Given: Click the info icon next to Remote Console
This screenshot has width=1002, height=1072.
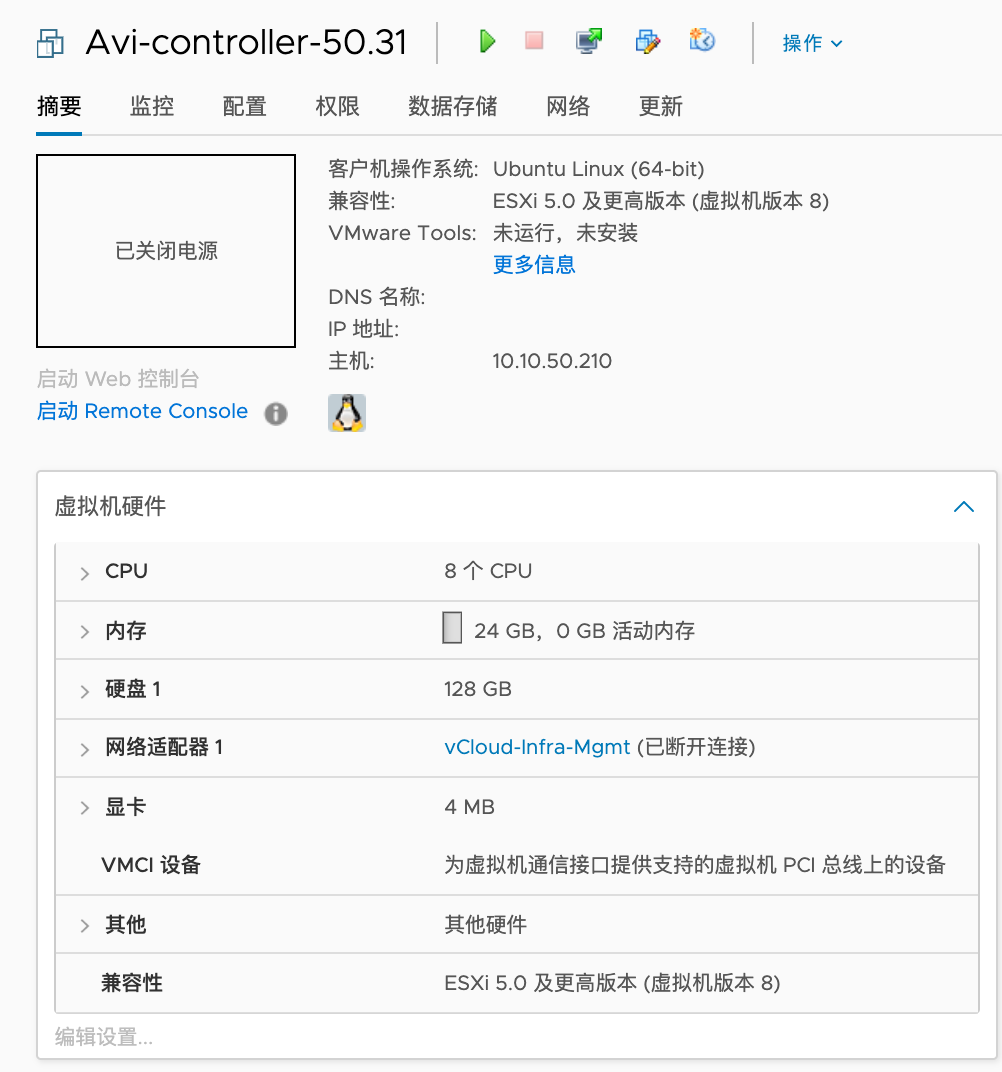Looking at the screenshot, I should click(x=276, y=414).
